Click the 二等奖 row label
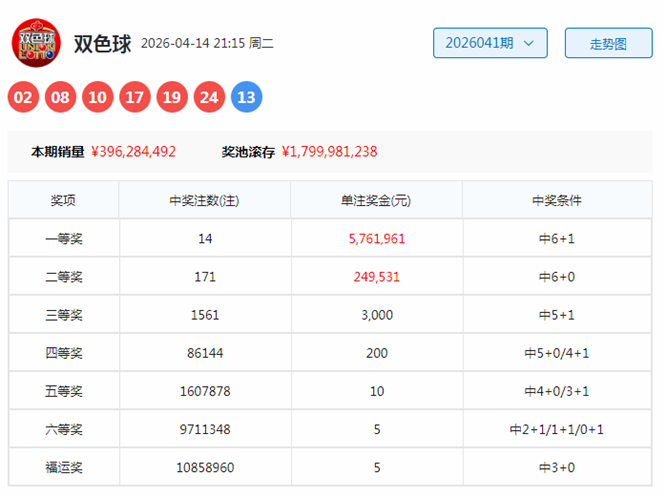 [x=64, y=277]
